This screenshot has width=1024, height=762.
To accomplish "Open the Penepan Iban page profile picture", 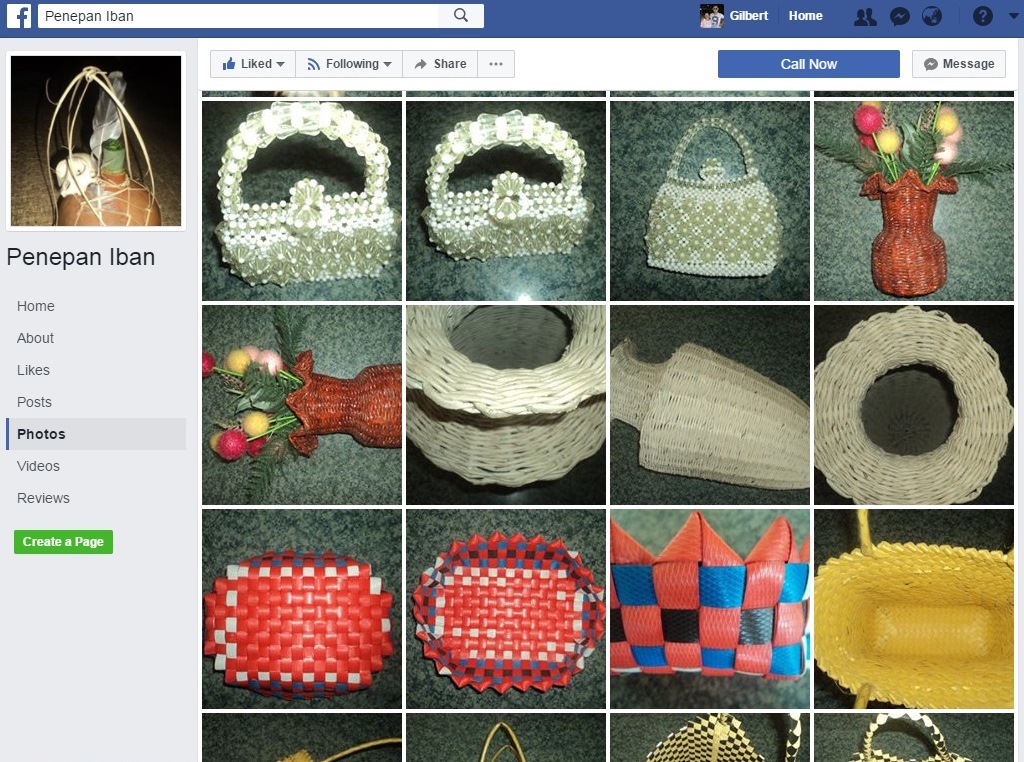I will tap(96, 141).
